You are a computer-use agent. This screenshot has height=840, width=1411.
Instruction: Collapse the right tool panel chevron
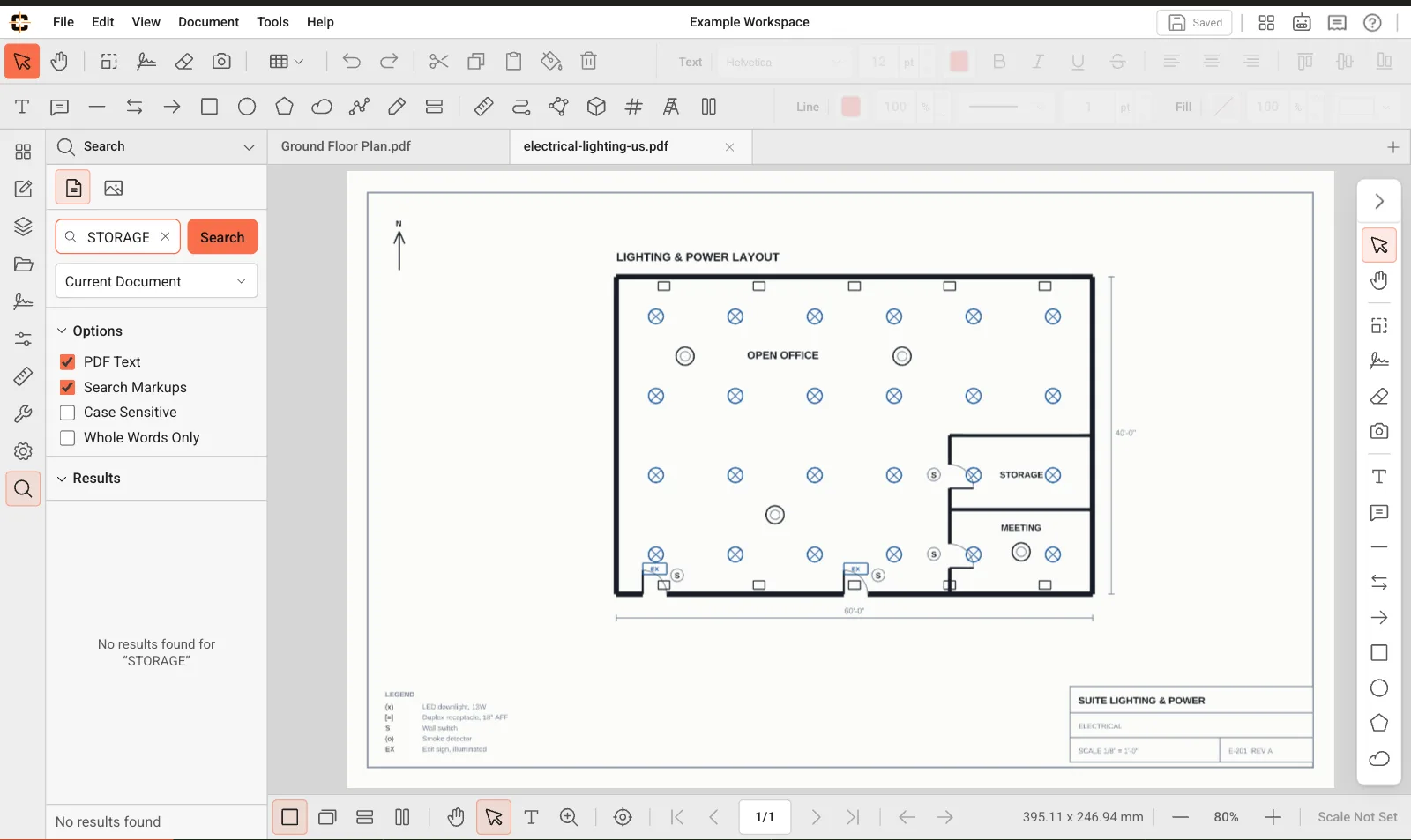tap(1379, 202)
